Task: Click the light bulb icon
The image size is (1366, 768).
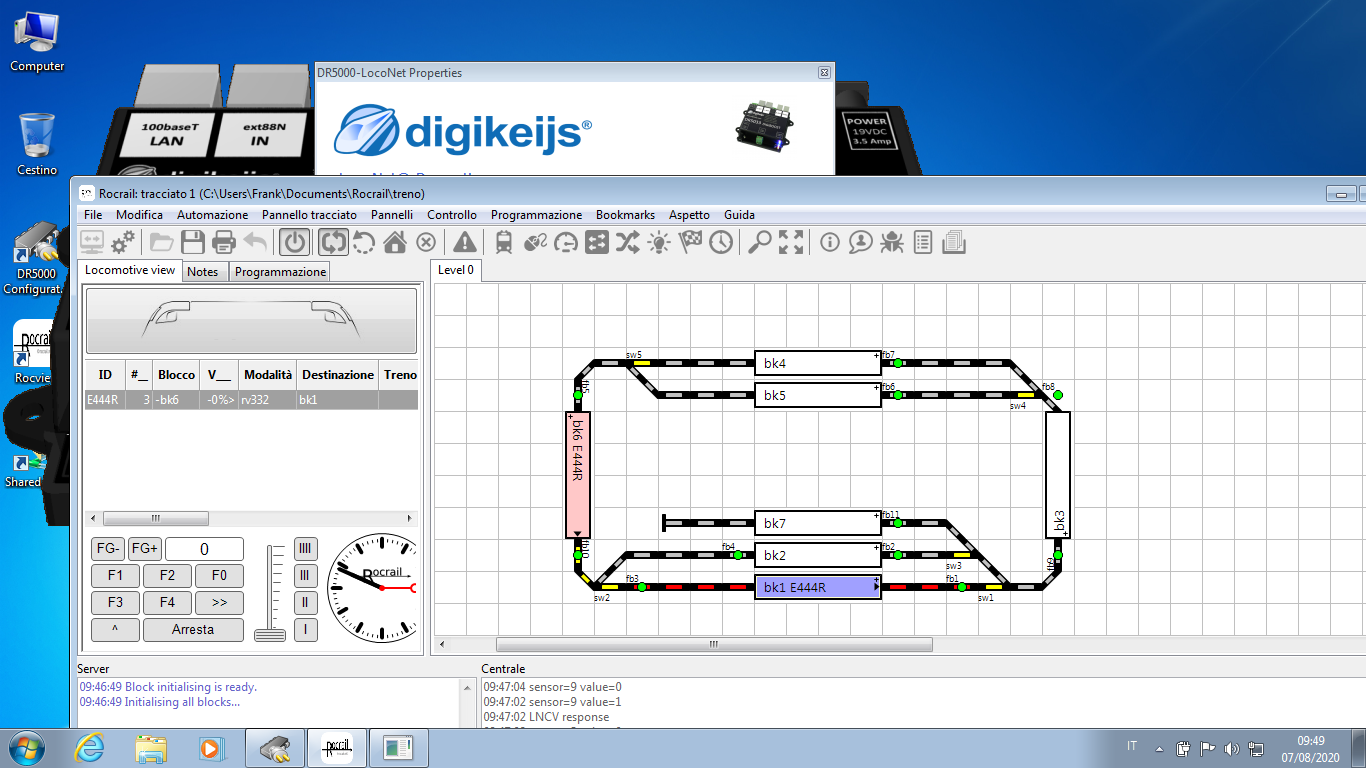Action: pyautogui.click(x=658, y=242)
